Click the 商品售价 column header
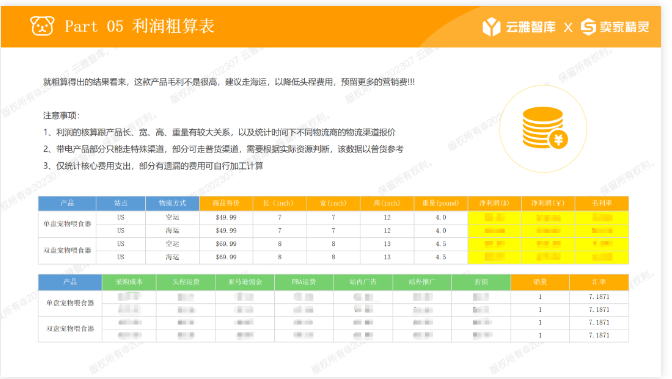 (x=226, y=203)
